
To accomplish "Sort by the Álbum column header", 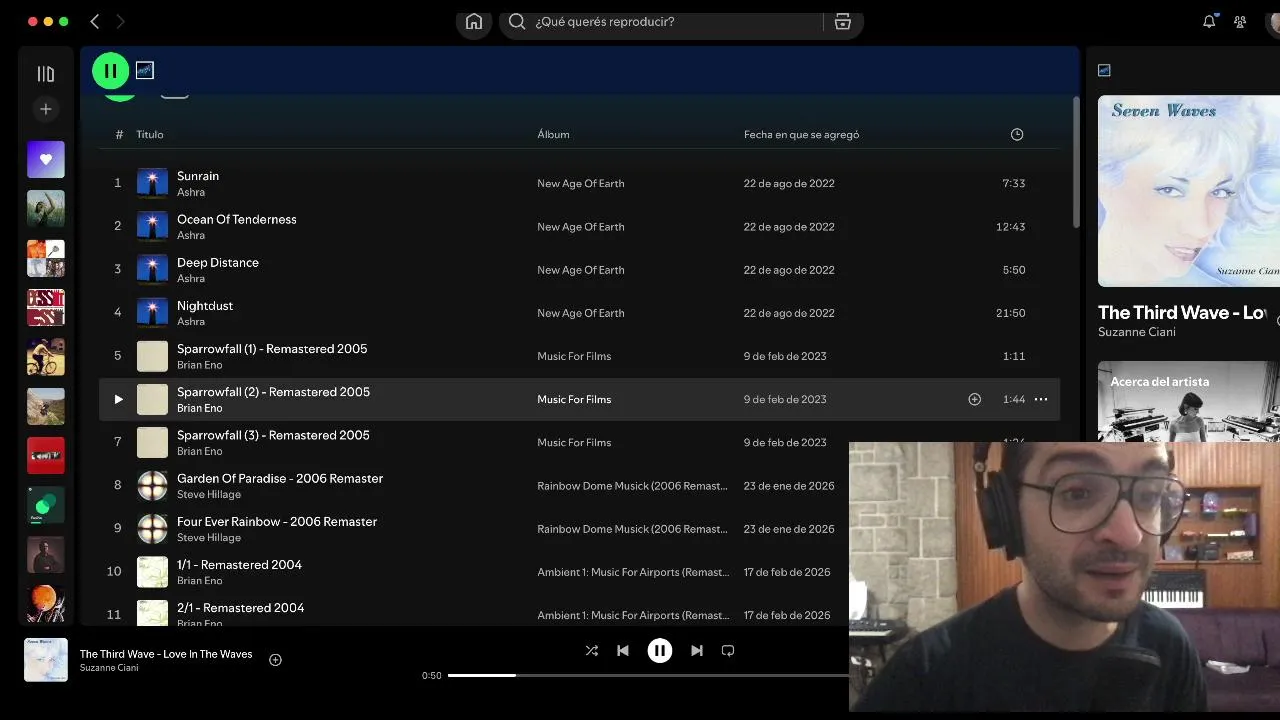I will 553,134.
